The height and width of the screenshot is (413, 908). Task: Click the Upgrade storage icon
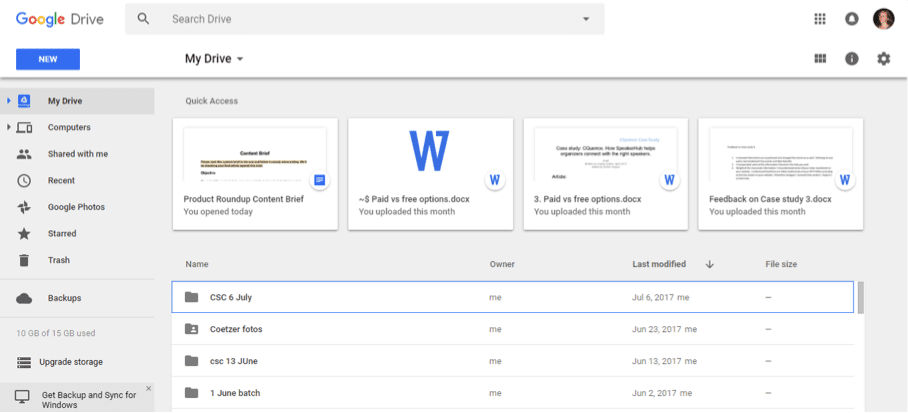click(24, 363)
